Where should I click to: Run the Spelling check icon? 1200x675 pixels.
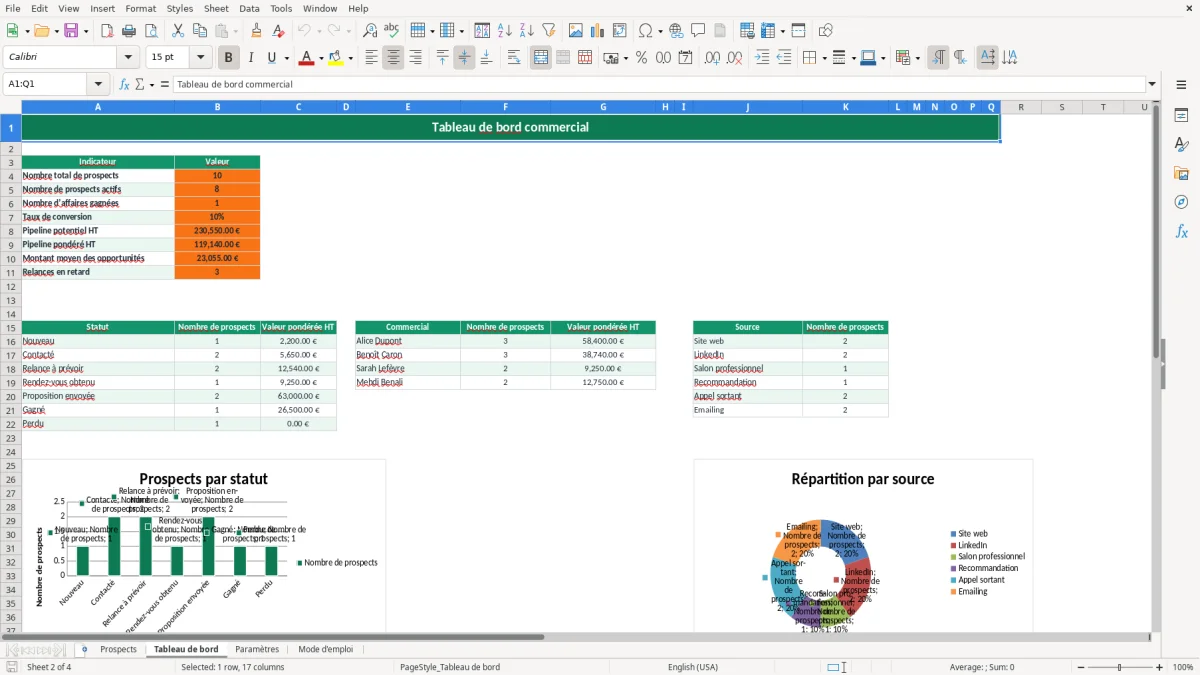click(392, 31)
